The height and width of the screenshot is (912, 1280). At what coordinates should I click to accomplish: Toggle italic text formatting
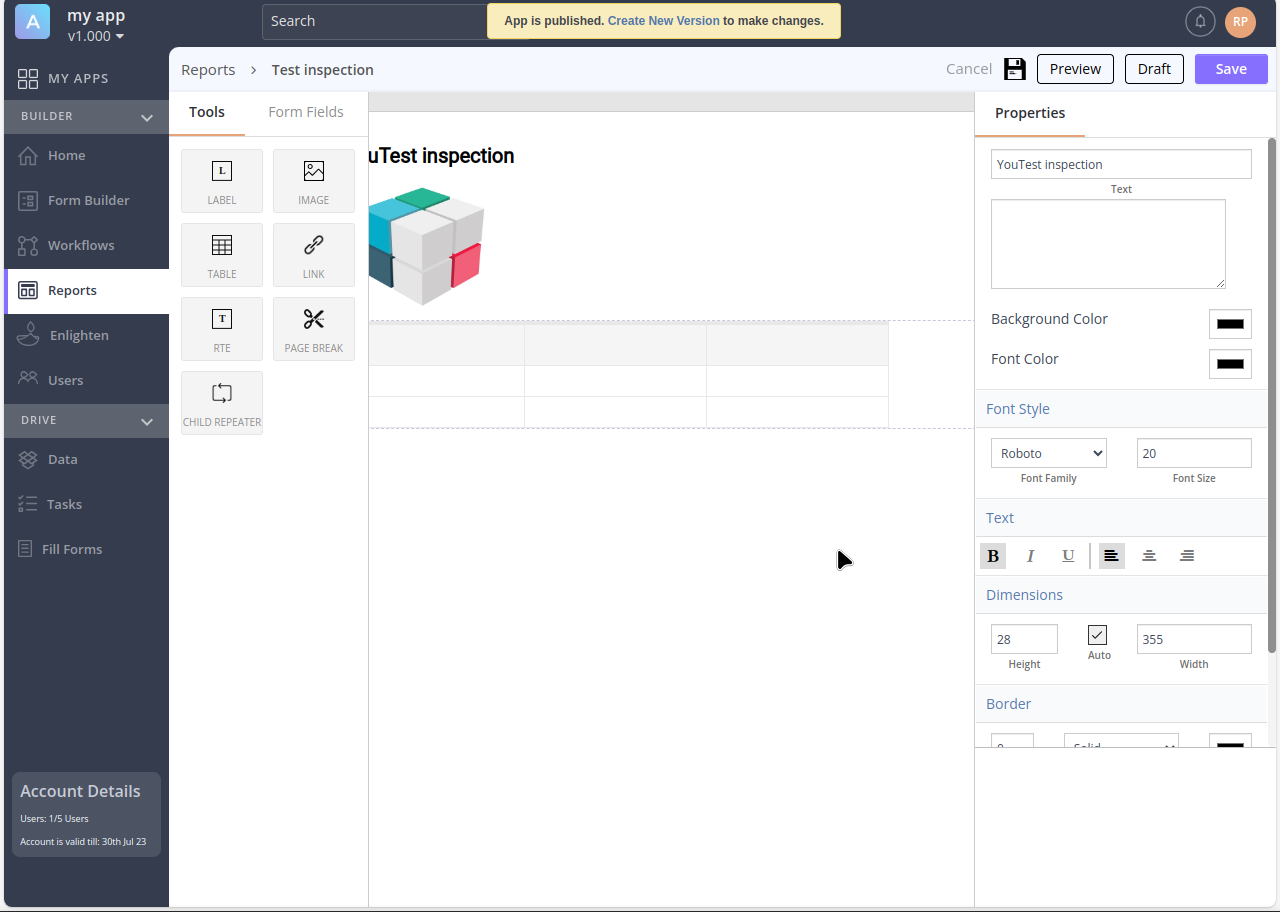pyautogui.click(x=1030, y=556)
